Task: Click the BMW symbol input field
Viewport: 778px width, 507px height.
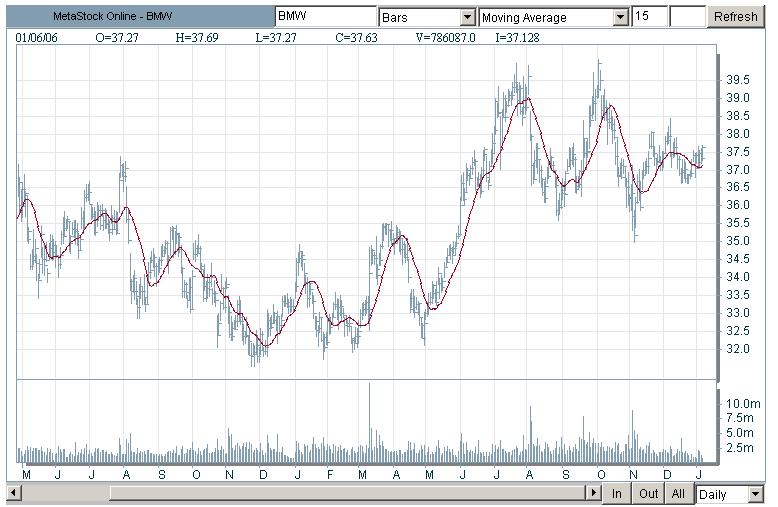Action: (325, 16)
